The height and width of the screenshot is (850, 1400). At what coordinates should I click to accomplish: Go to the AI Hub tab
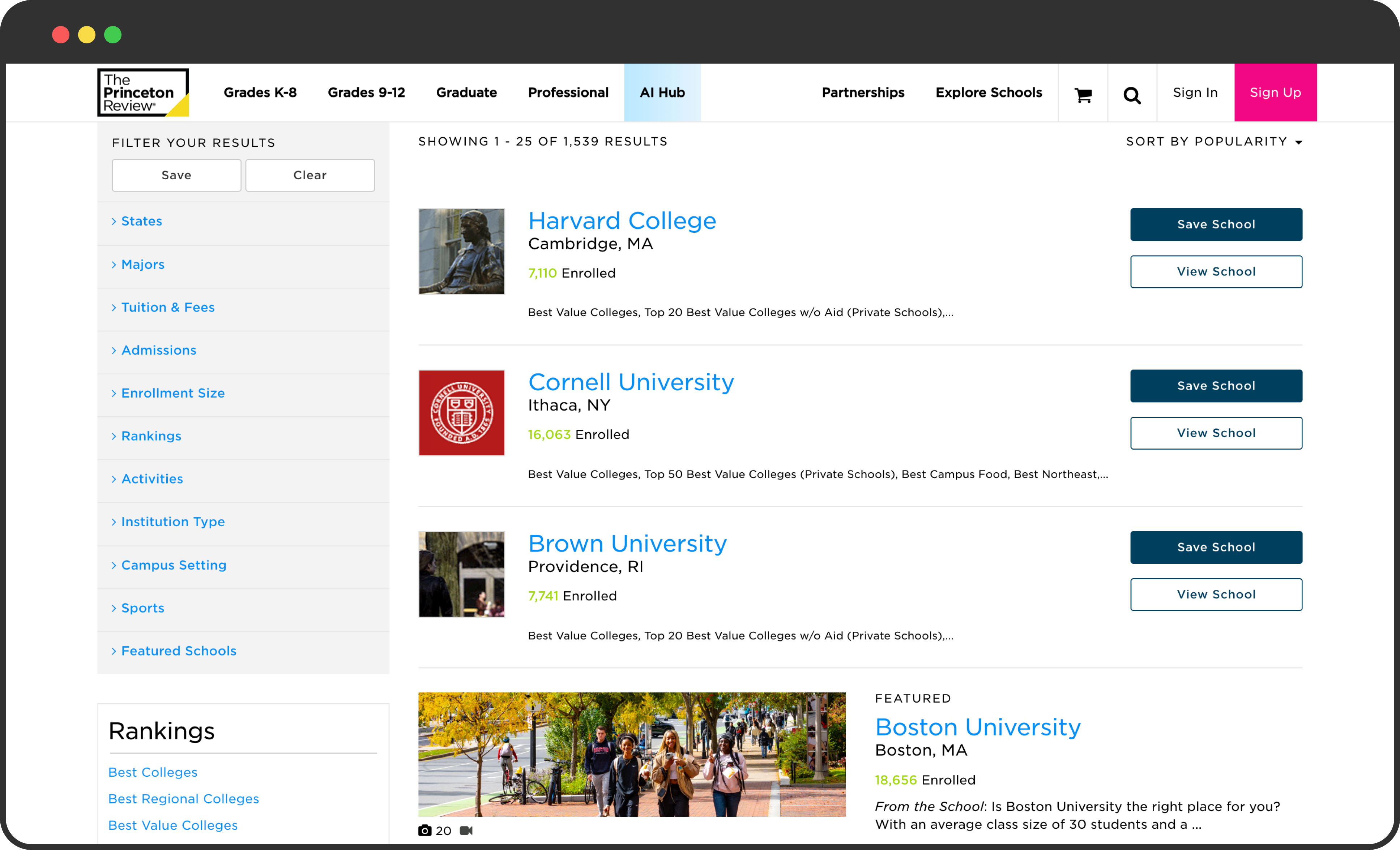[662, 93]
